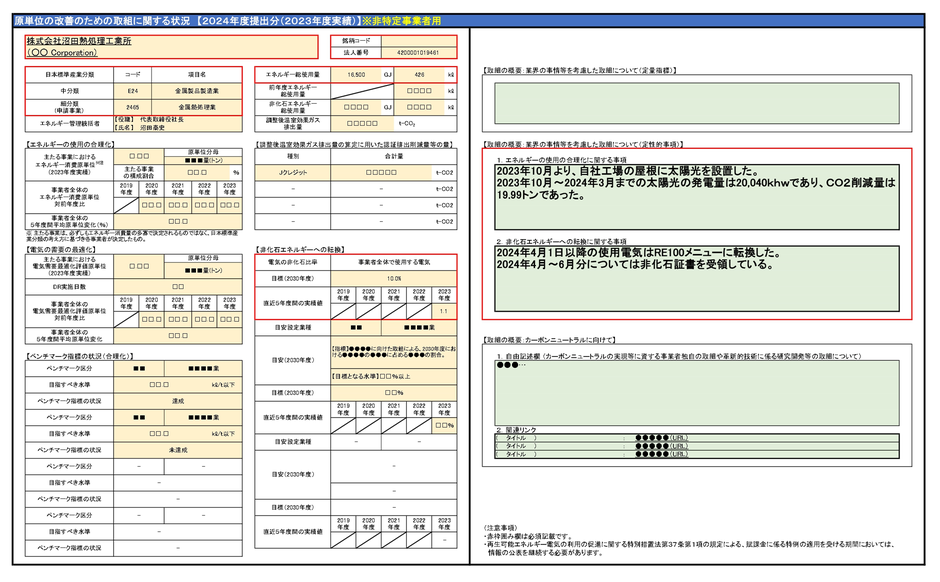
Task: Click the 【目標となる水準】 □□%以上 field
Action: tap(394, 376)
